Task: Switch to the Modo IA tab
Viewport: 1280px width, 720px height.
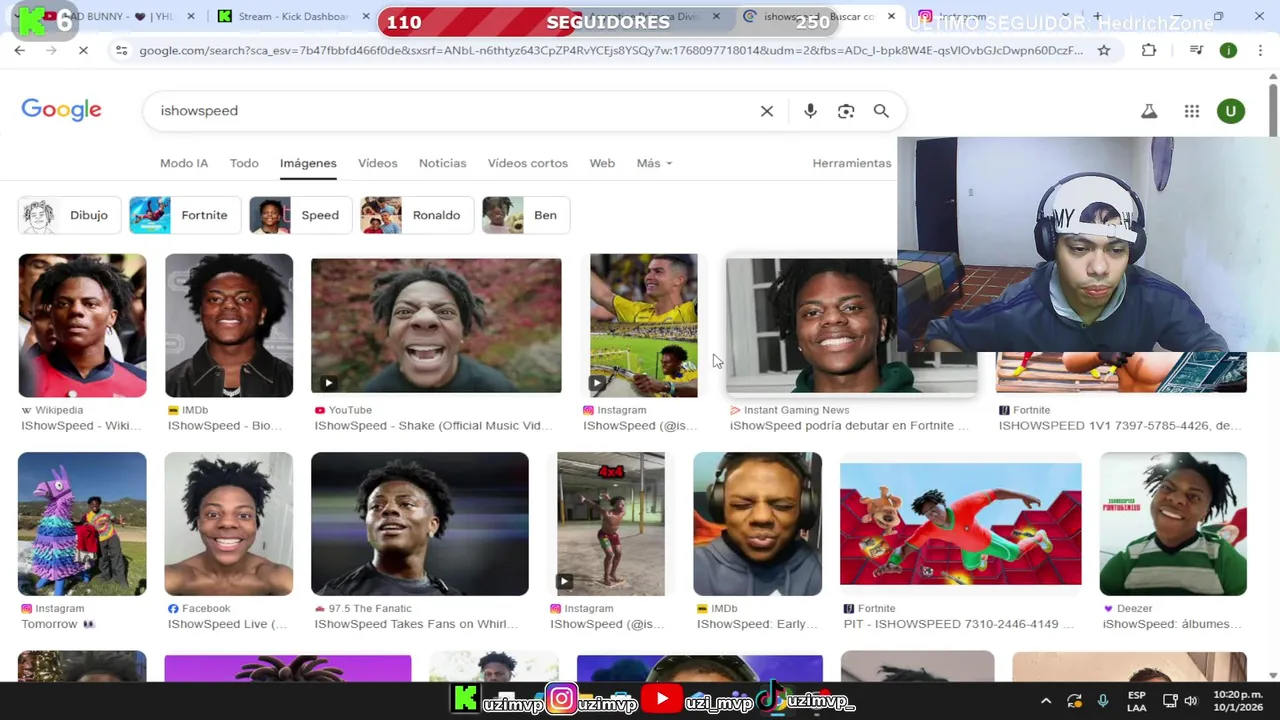Action: (x=184, y=163)
